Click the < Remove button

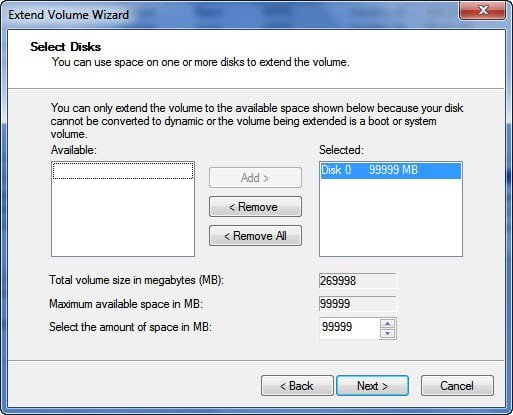(255, 207)
